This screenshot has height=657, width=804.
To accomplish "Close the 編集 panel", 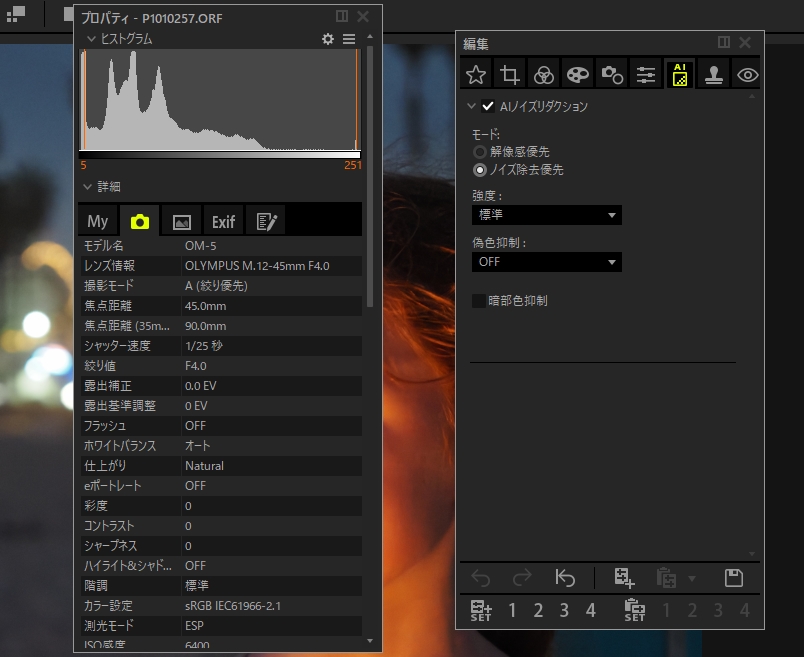I will click(745, 42).
